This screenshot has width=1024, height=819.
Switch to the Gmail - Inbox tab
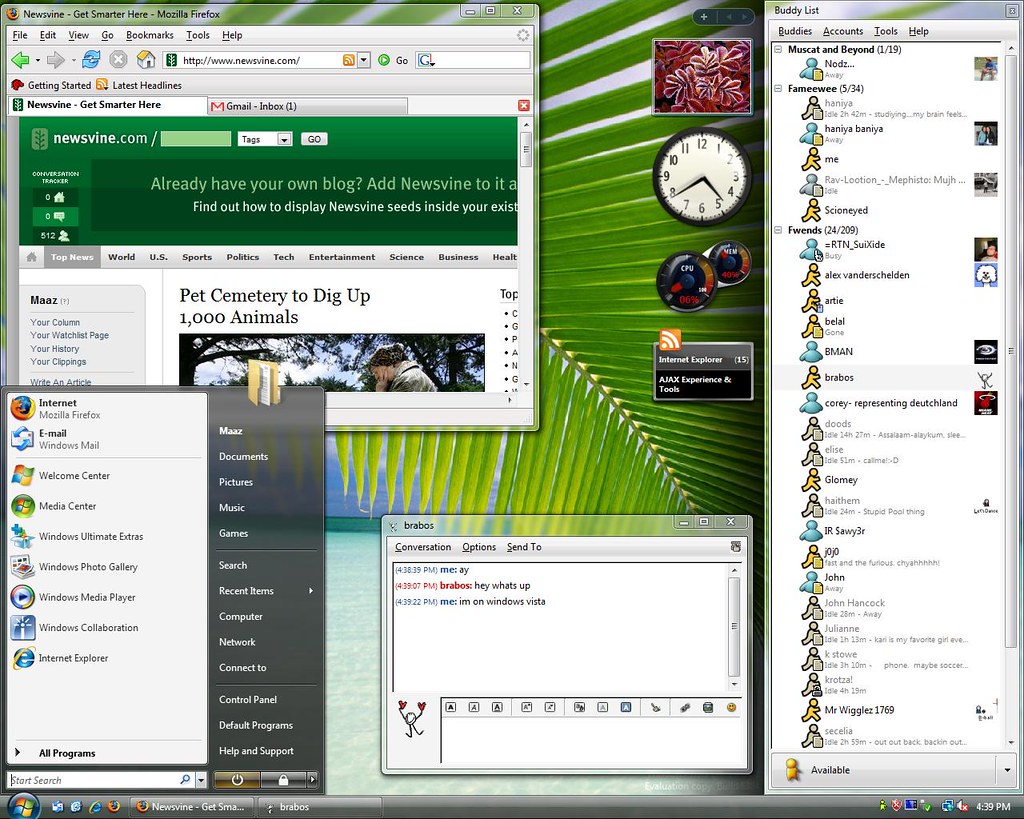point(264,105)
